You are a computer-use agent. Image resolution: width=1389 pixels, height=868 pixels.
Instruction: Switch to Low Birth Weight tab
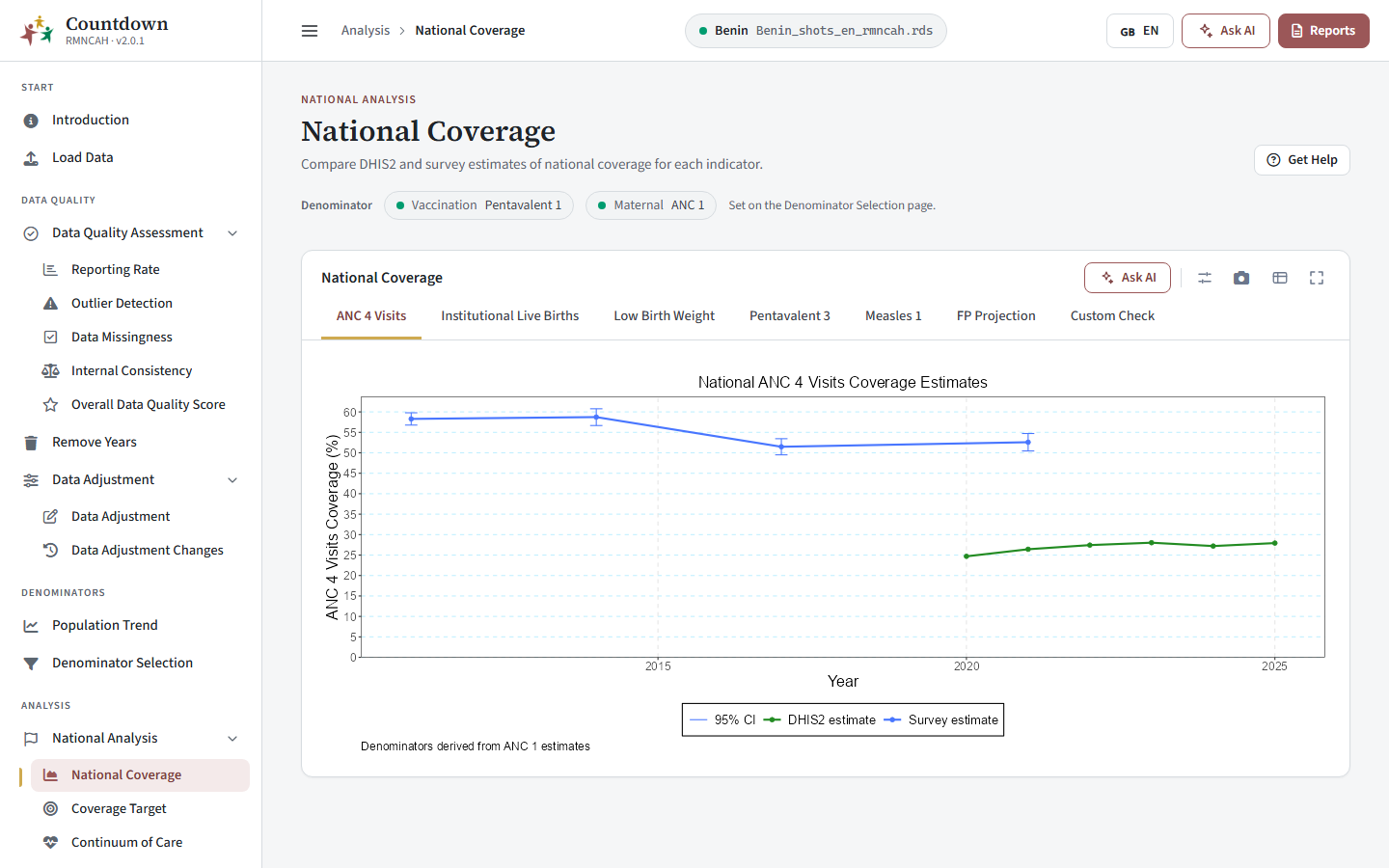pyautogui.click(x=664, y=316)
